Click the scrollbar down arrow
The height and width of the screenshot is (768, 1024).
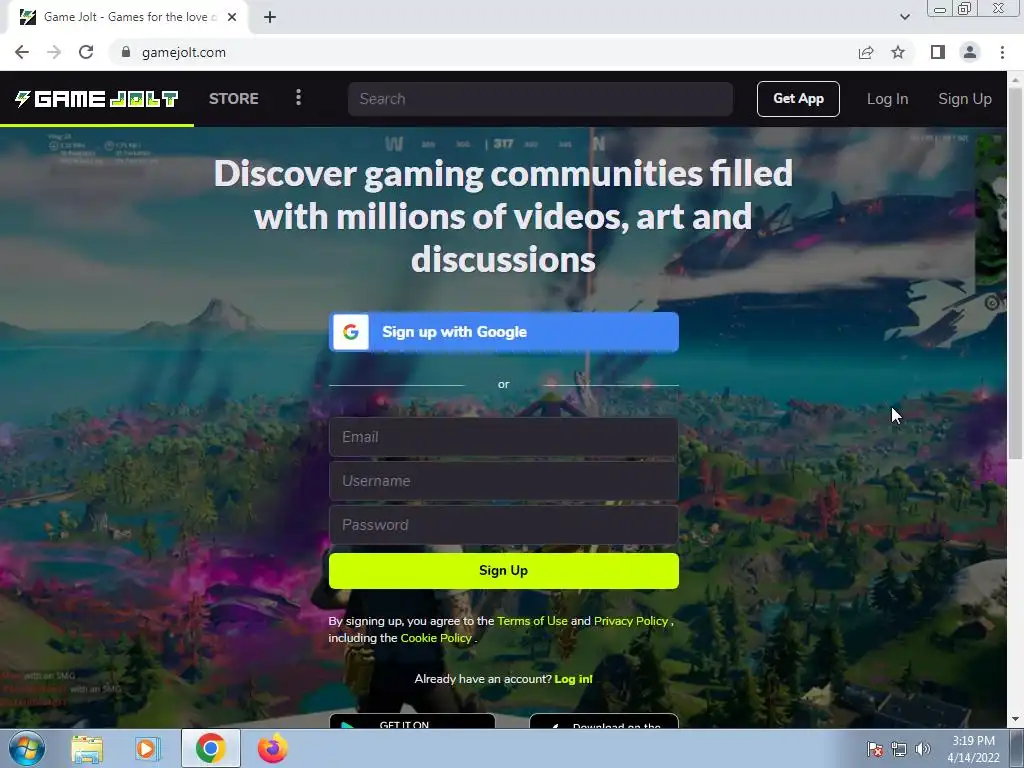click(x=1016, y=720)
